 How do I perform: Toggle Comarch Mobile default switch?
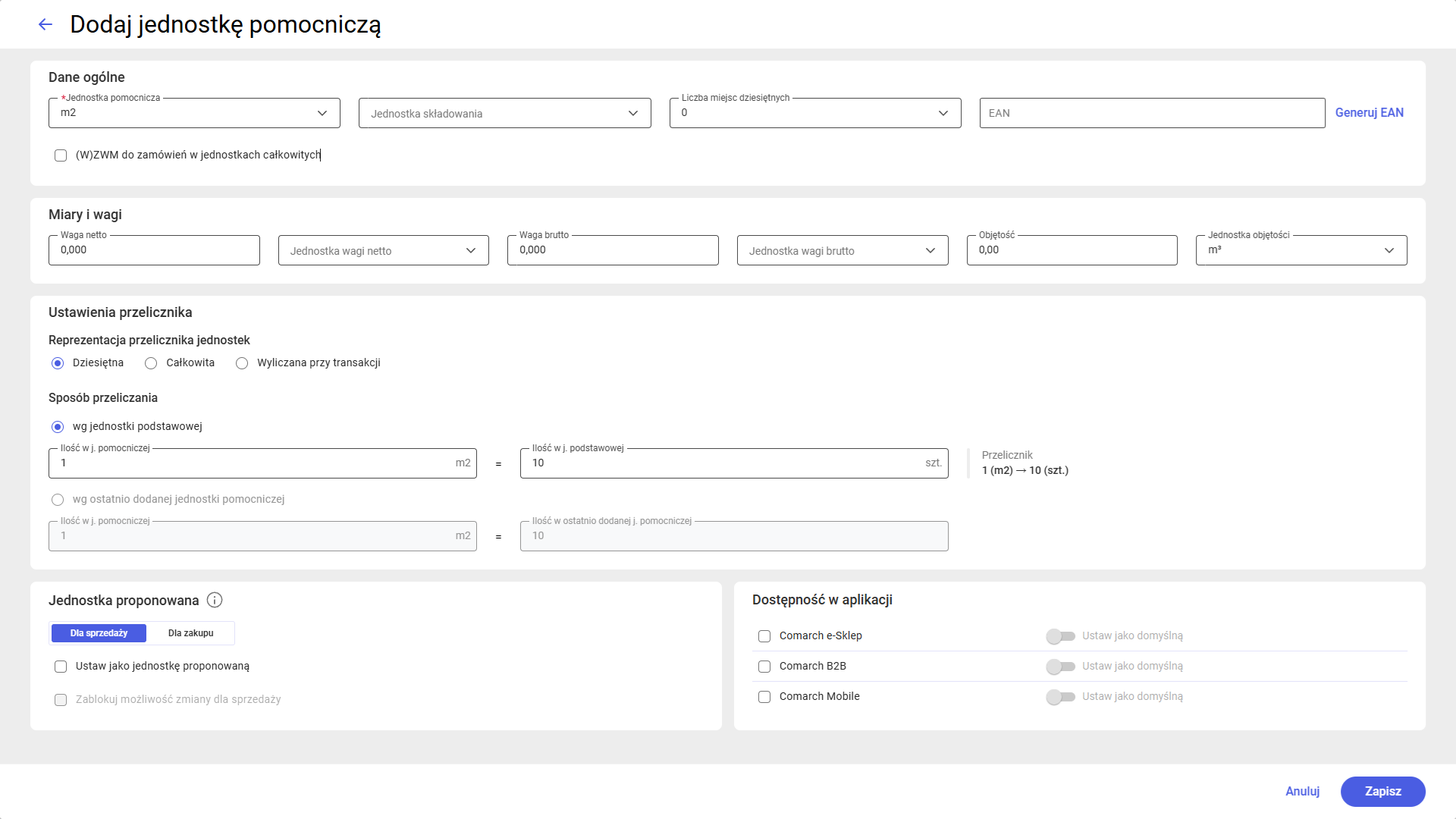1060,697
